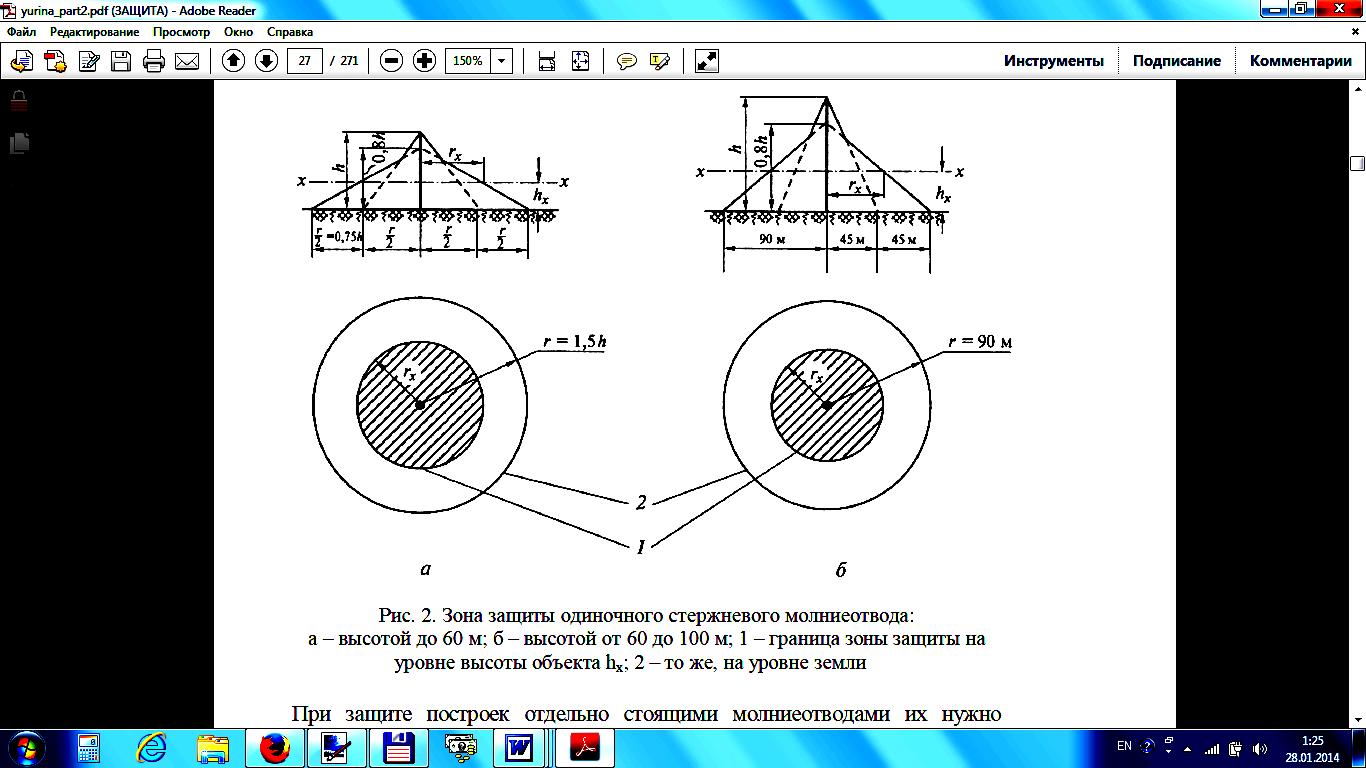Click the page number input field
Screen dimensions: 1366x768
click(x=304, y=61)
